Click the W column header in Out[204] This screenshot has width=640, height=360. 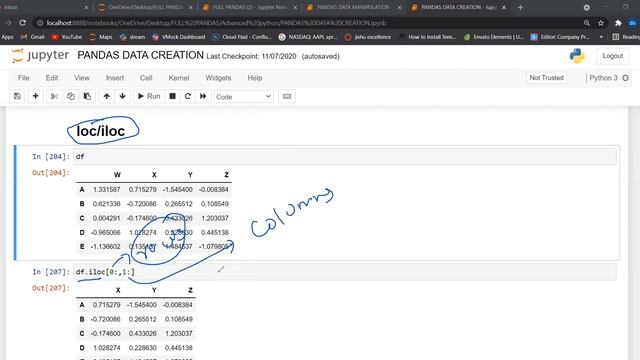117,175
